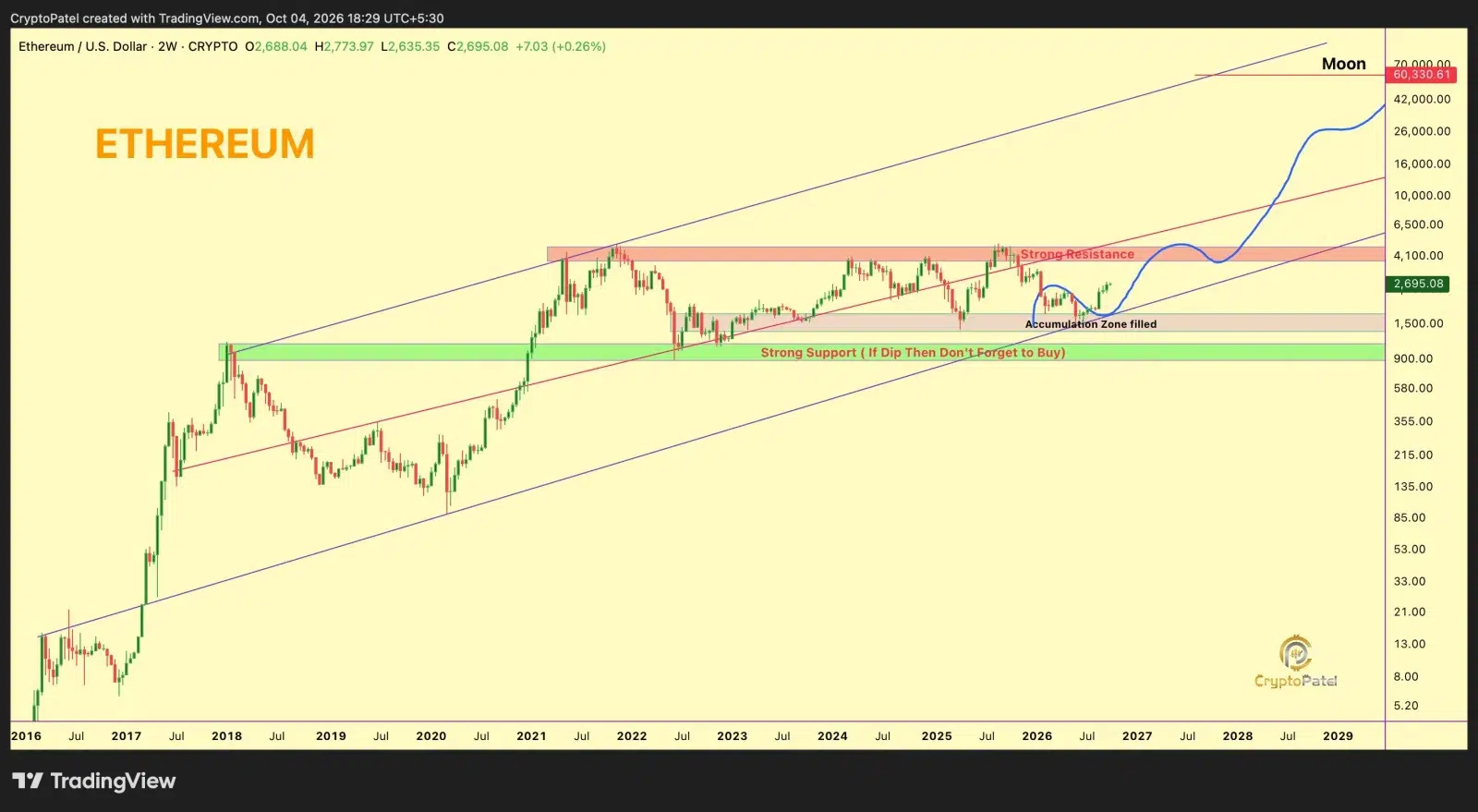Click the 2029 year on the time axis
The height and width of the screenshot is (812, 1478).
point(1338,736)
